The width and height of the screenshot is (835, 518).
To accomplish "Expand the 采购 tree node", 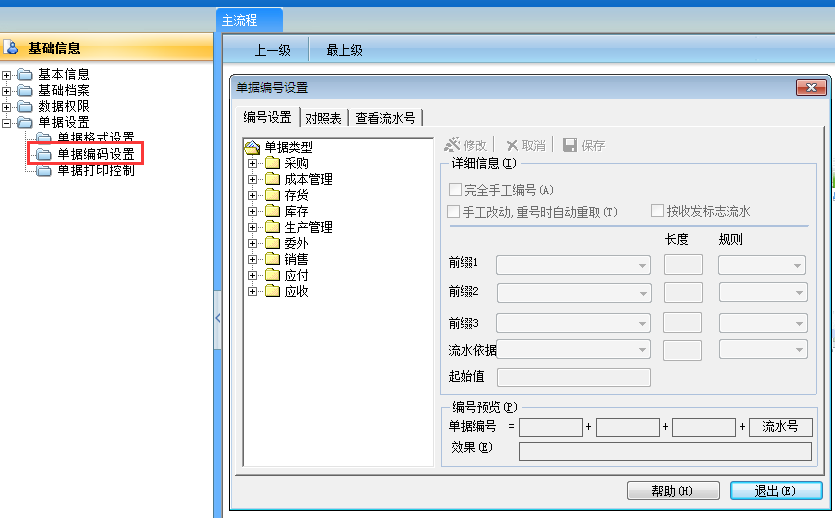I will click(252, 163).
